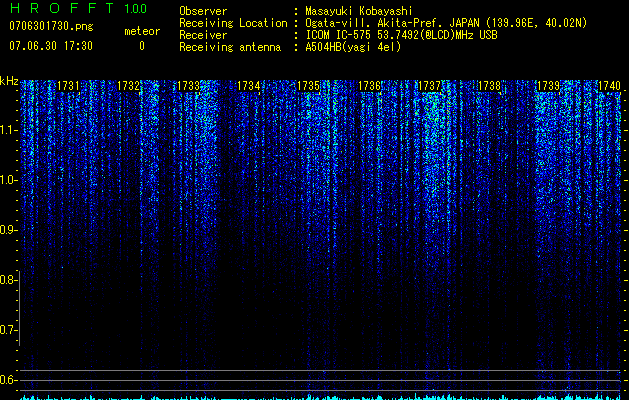The height and width of the screenshot is (400, 629).
Task: Select the 1740 time marker
Action: 609,86
